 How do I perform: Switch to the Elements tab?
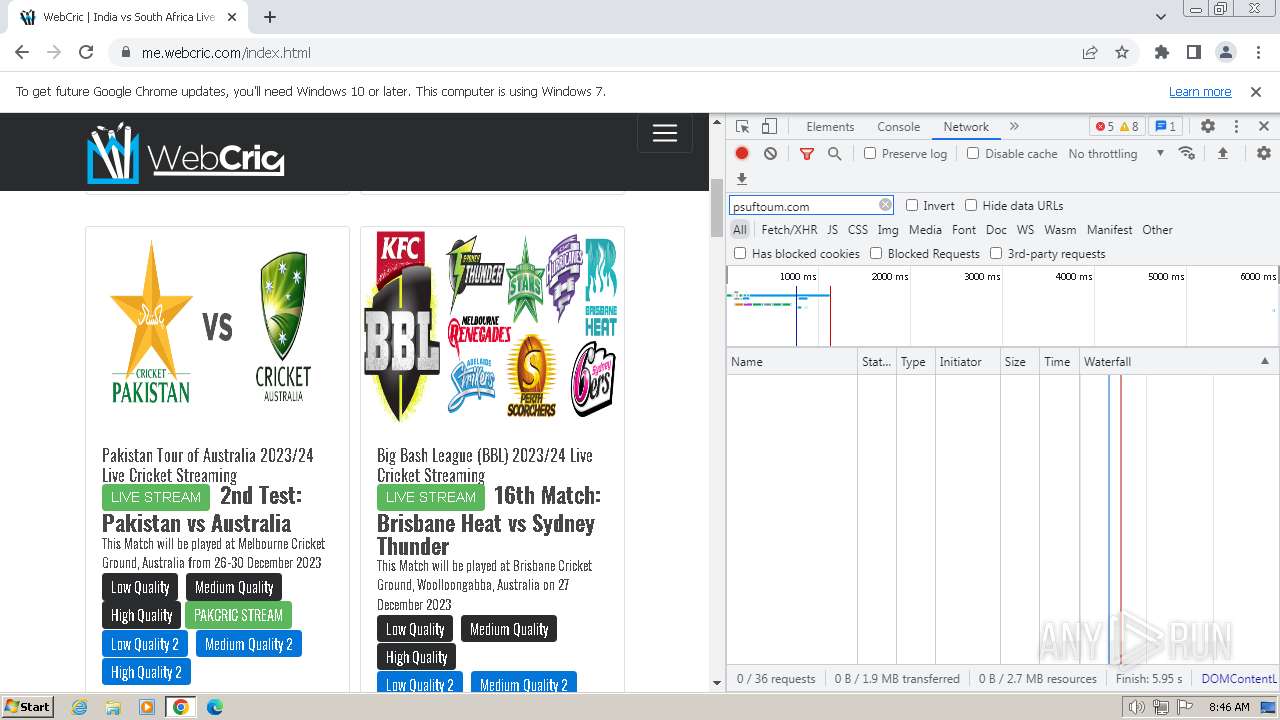(830, 127)
